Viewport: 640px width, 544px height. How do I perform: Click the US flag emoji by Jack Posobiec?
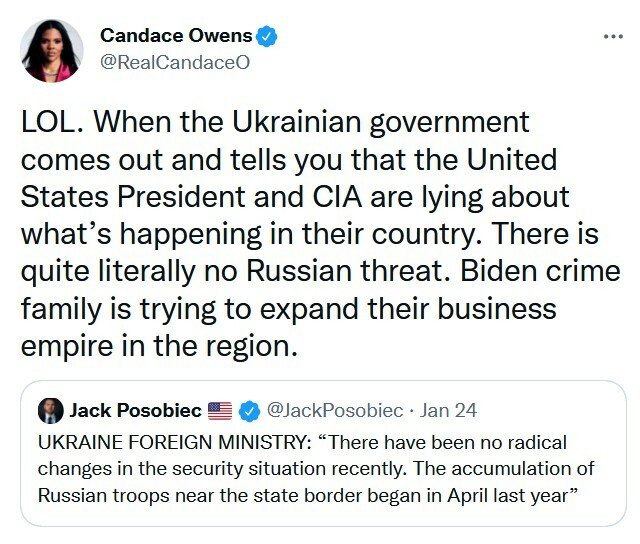coord(219,410)
